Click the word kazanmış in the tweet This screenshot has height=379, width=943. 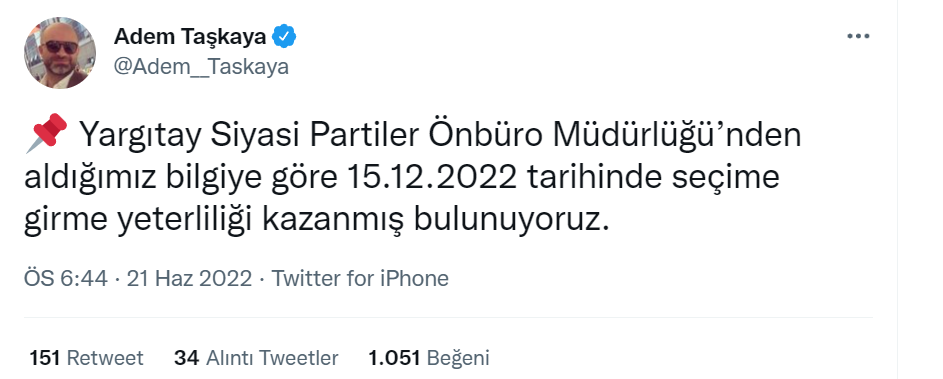coord(333,222)
